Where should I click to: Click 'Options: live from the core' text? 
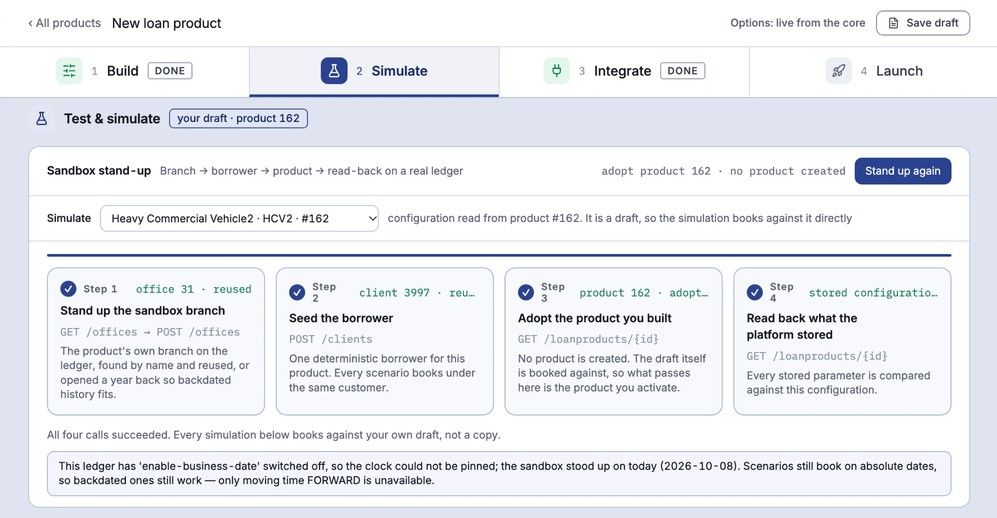pyautogui.click(x=797, y=23)
